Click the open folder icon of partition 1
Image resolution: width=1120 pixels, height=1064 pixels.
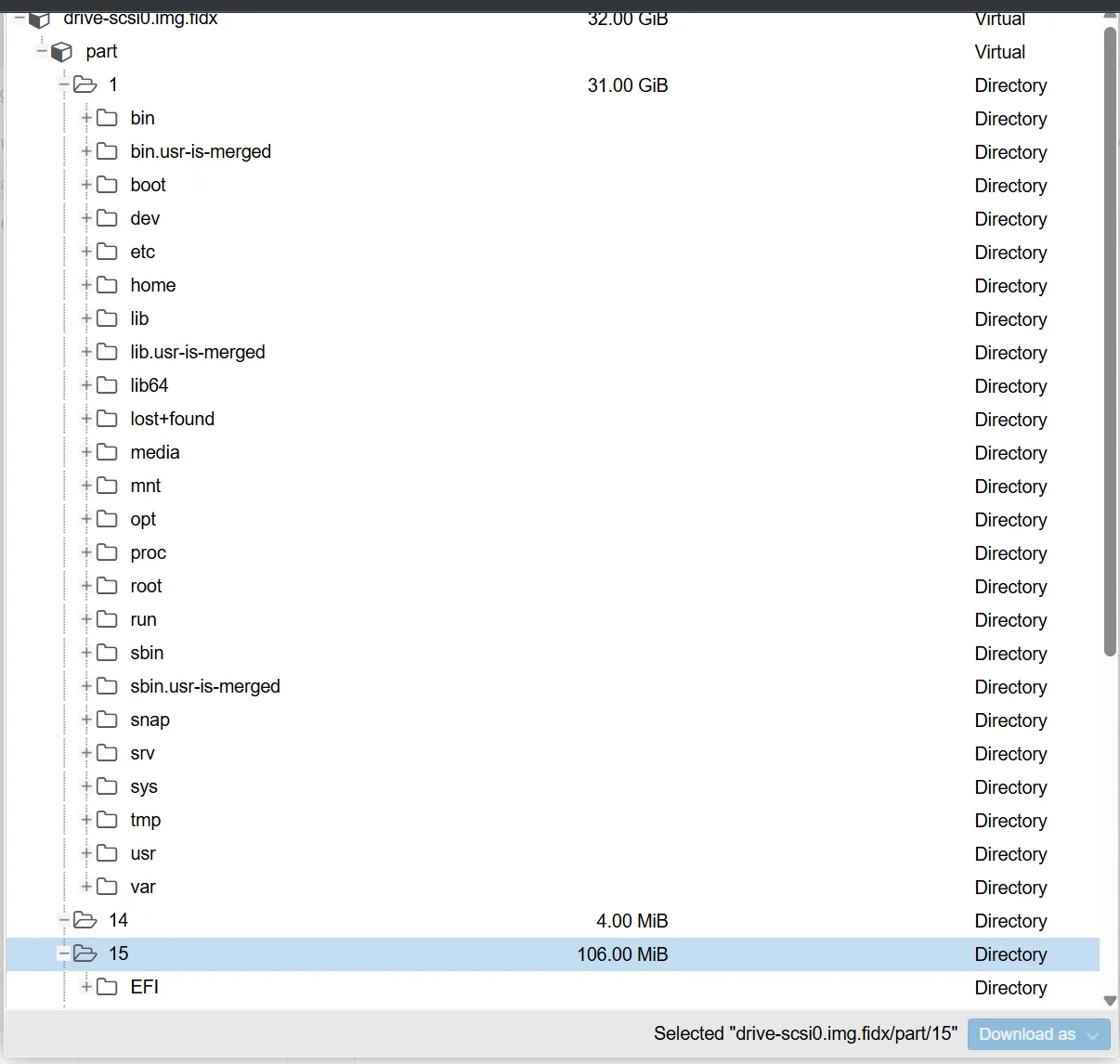(85, 84)
